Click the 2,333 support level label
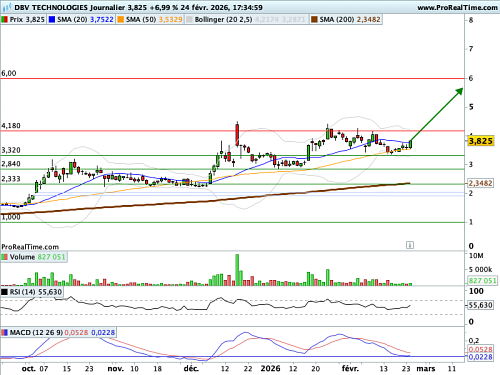This screenshot has height=375, width=500. (11, 179)
